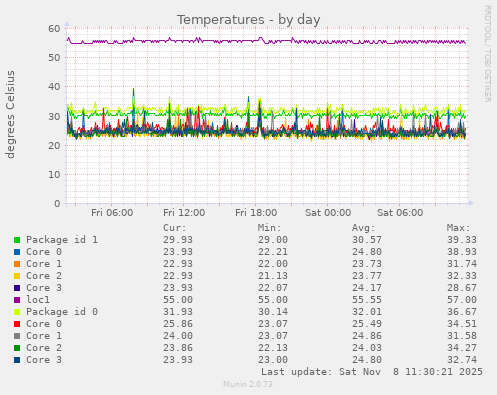This screenshot has height=395, width=497.
Task: Select the Core 3 average value 24.17
Action: click(x=367, y=288)
